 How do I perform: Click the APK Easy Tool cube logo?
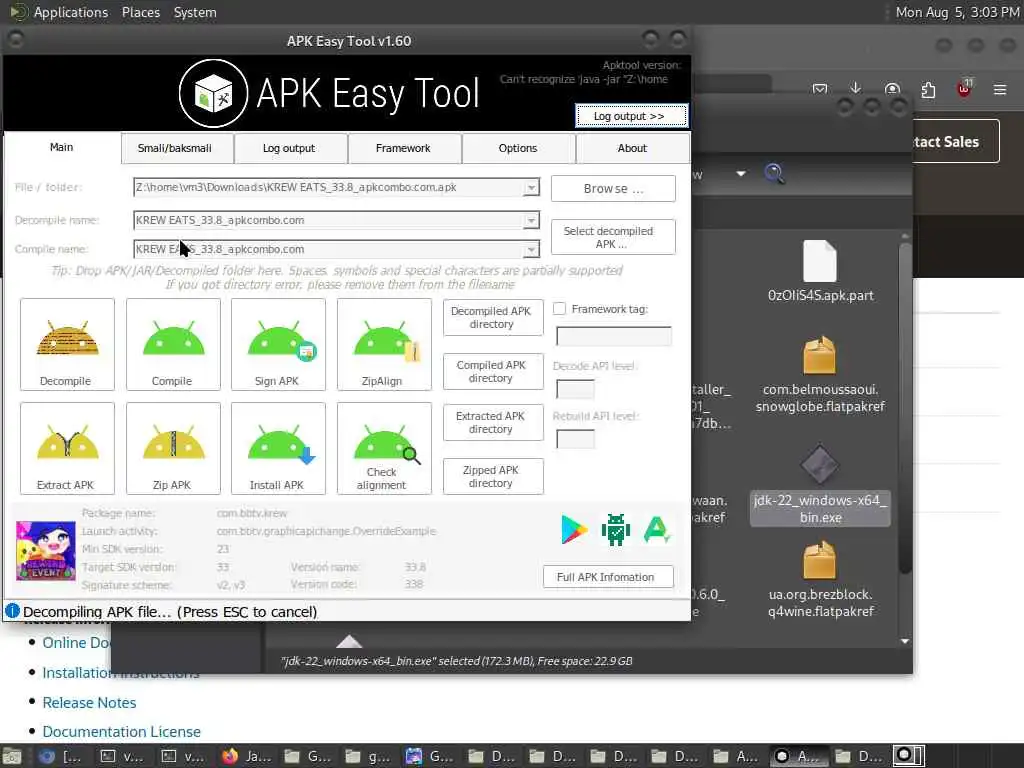pos(214,93)
